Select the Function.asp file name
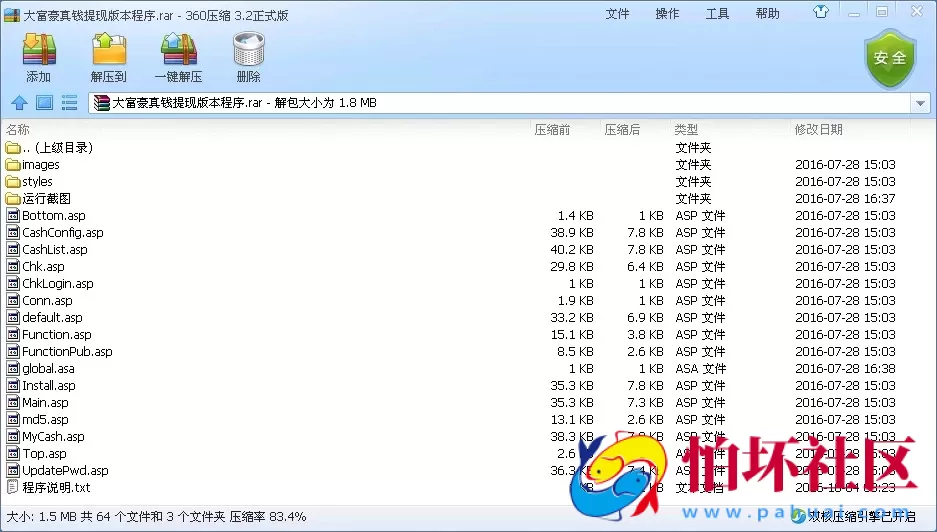 [57, 335]
